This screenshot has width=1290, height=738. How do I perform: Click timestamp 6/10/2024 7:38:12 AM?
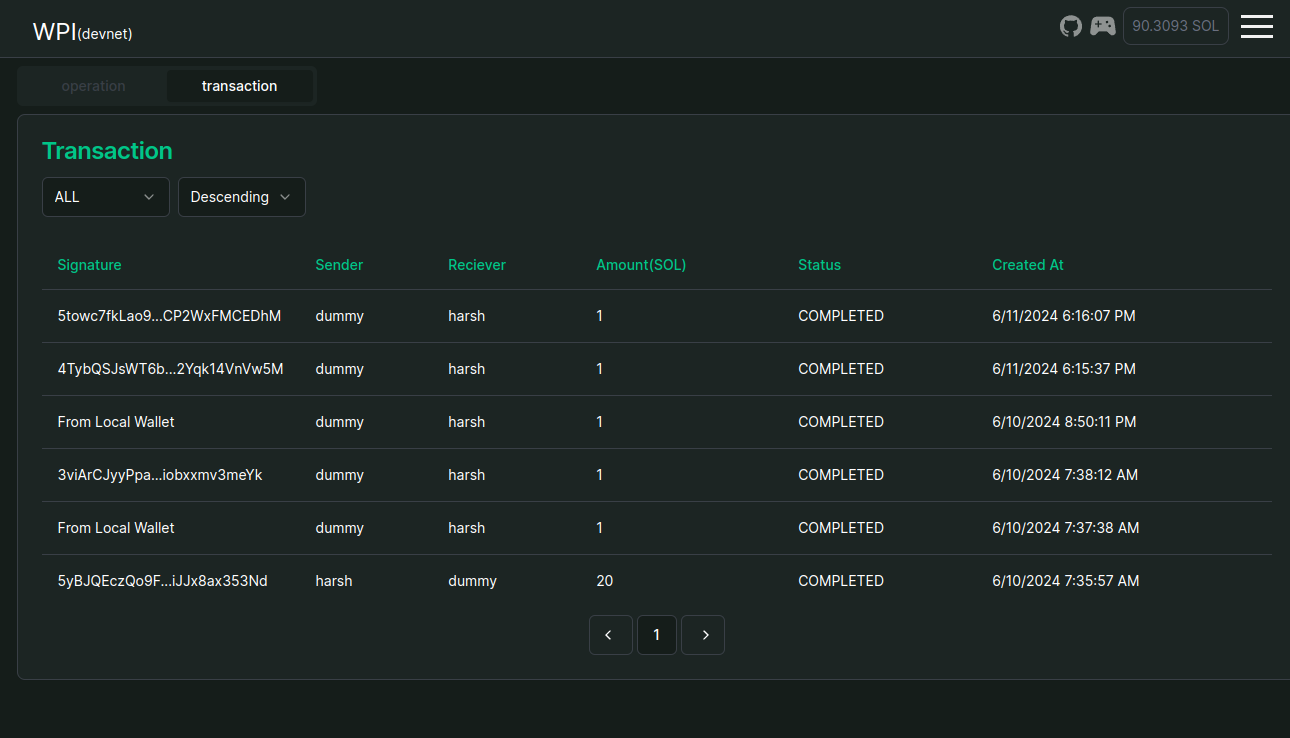pos(1065,475)
